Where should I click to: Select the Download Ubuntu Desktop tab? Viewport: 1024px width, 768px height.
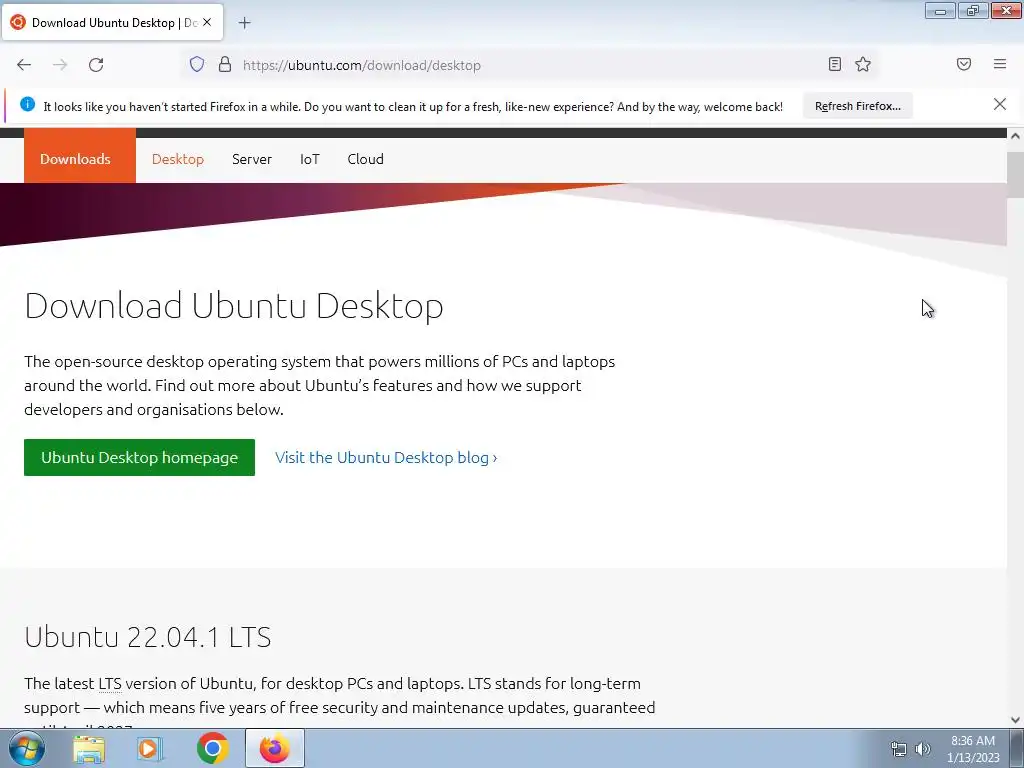click(x=113, y=23)
